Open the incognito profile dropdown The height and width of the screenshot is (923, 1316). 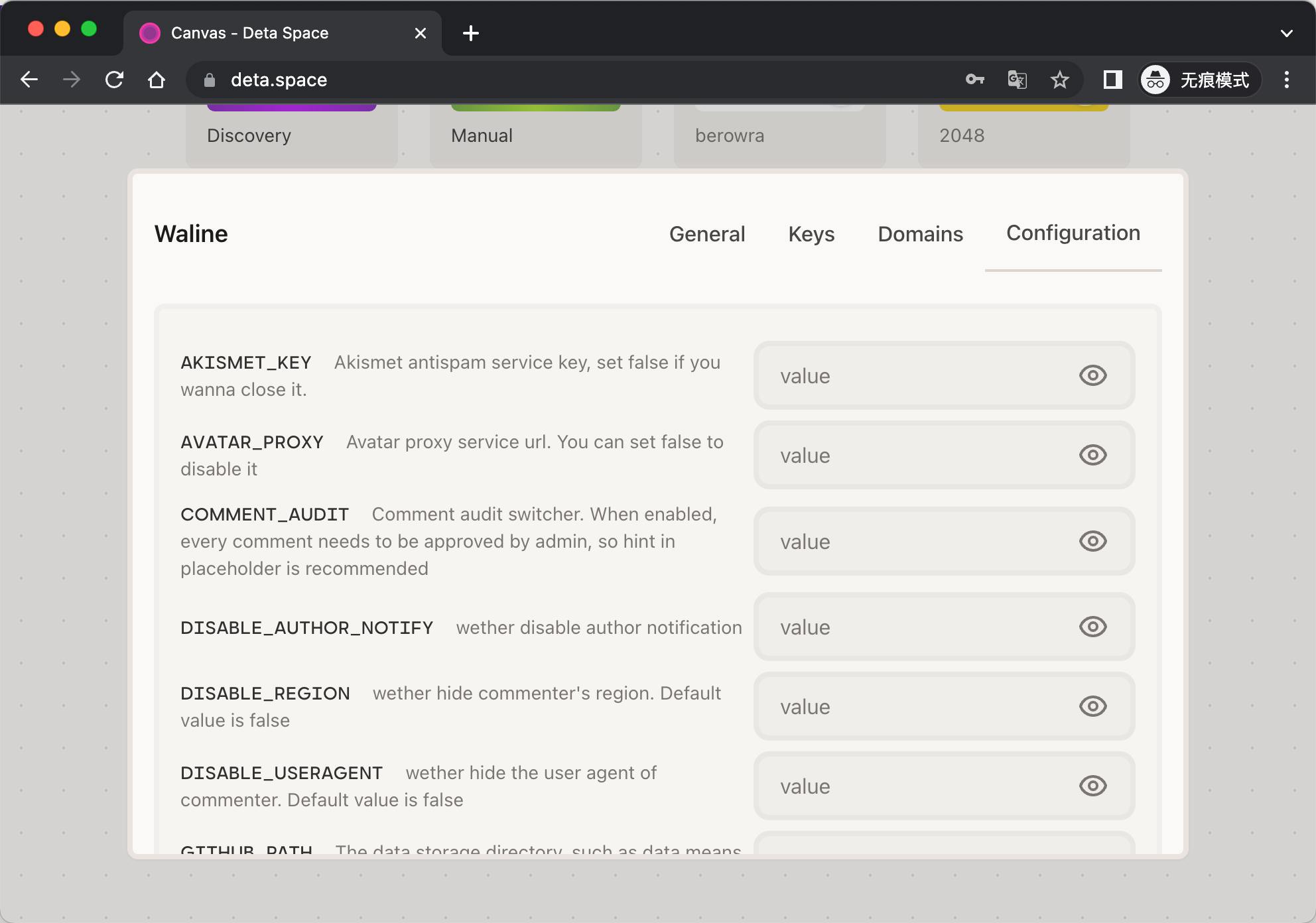(x=1199, y=80)
